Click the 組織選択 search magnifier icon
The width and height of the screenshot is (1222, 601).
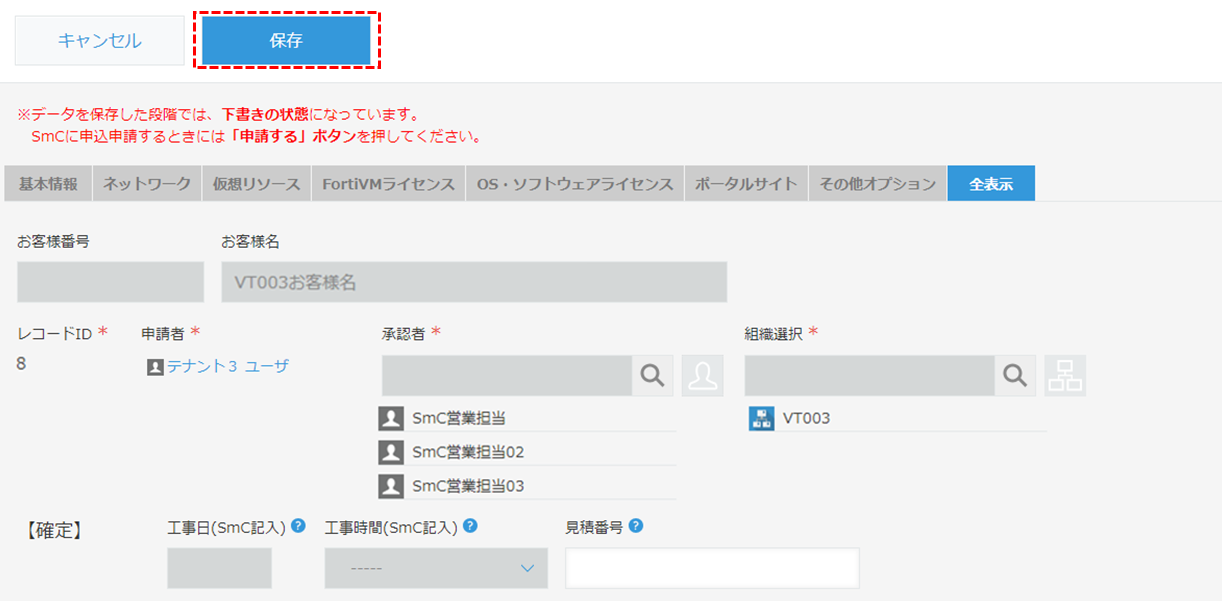(1015, 376)
